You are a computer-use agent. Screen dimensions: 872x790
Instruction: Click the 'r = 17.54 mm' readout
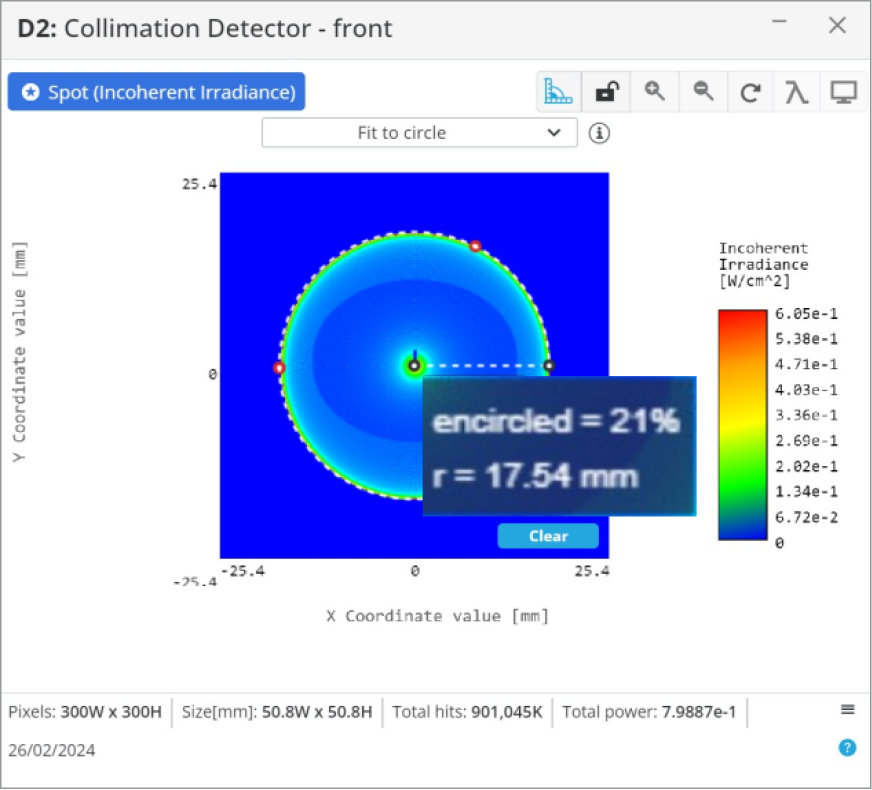[x=534, y=476]
